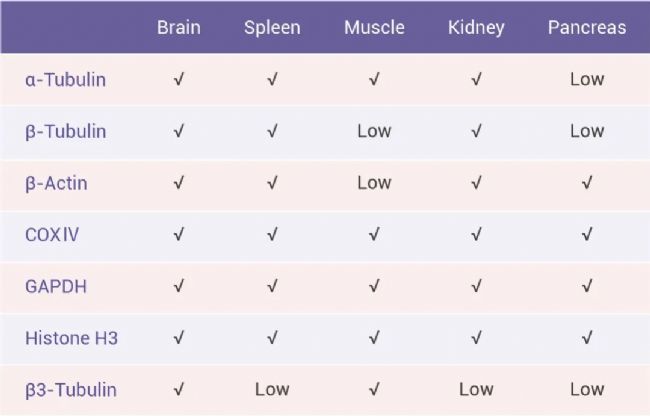Click the Brain column header

[179, 27]
